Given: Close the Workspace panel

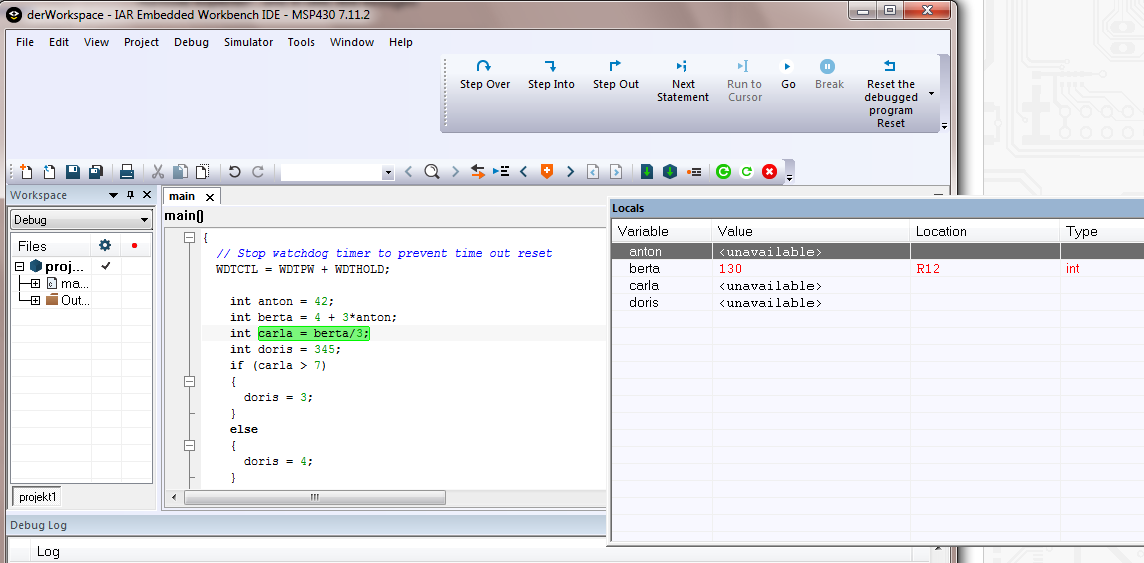Looking at the screenshot, I should [147, 195].
